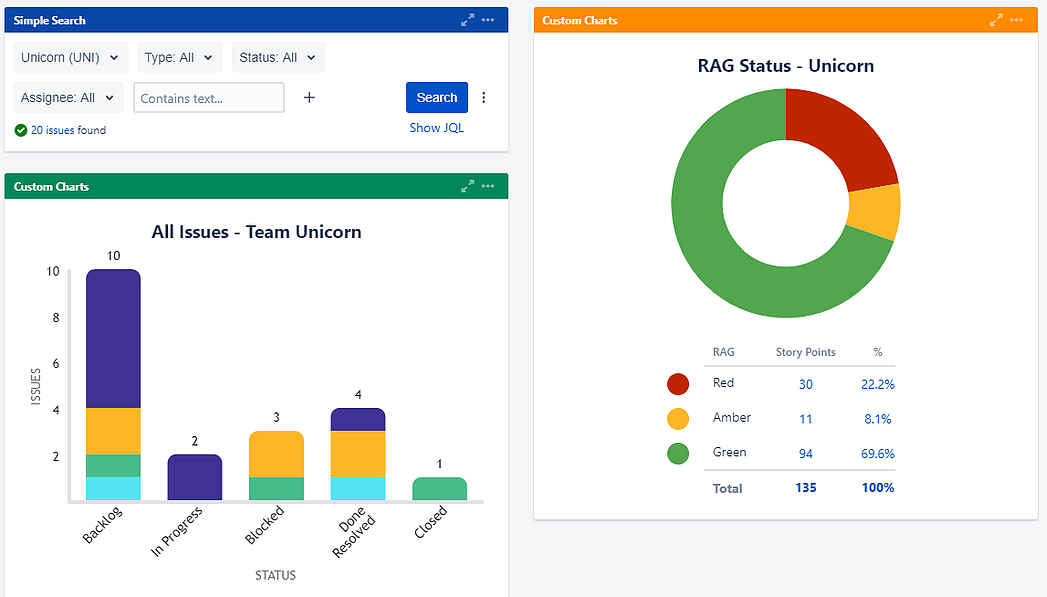Click inside the Contains text field
This screenshot has width=1047, height=597.
click(208, 97)
